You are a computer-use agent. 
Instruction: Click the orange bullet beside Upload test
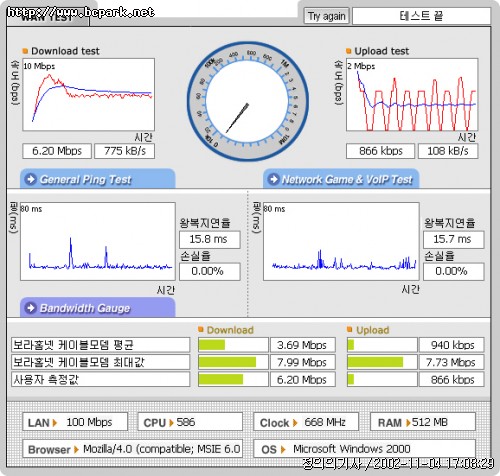pyautogui.click(x=349, y=51)
